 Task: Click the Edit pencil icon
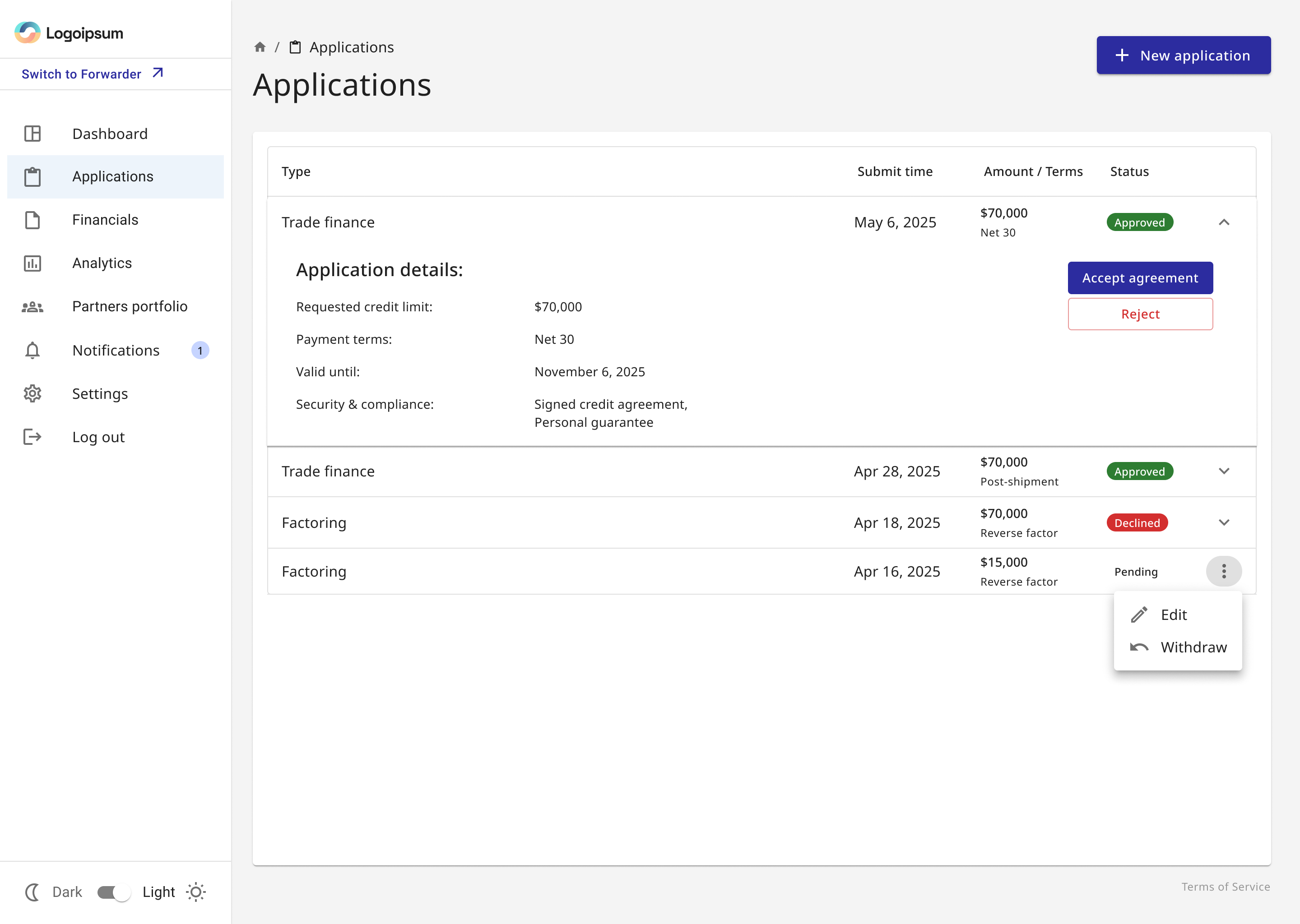[x=1139, y=614]
